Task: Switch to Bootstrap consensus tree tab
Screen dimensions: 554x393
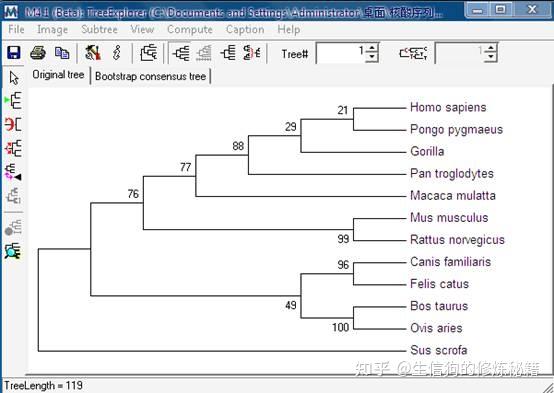Action: tap(151, 76)
